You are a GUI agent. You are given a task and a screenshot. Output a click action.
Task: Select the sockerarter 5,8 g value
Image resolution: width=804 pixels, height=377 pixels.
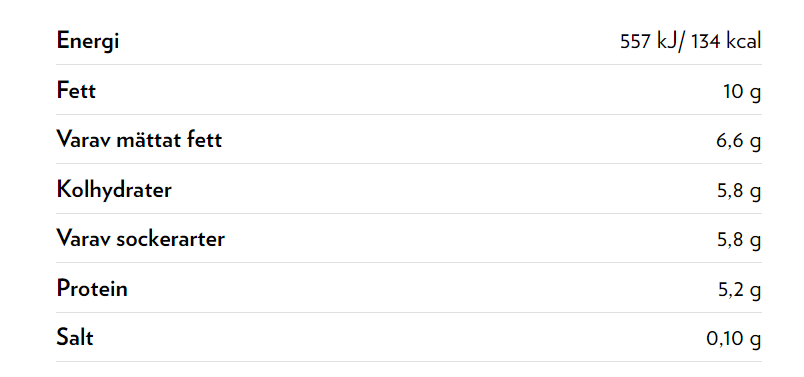click(739, 241)
